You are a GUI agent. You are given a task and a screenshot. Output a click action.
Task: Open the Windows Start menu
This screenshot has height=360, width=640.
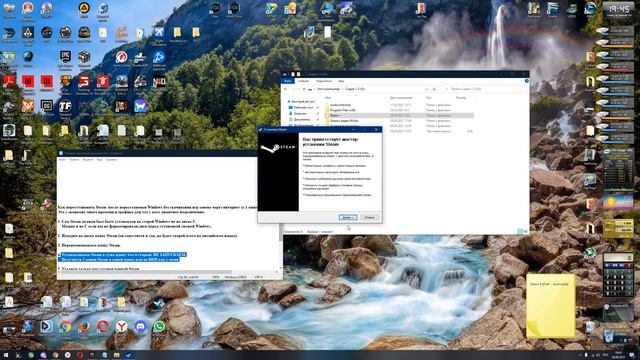coord(6,355)
